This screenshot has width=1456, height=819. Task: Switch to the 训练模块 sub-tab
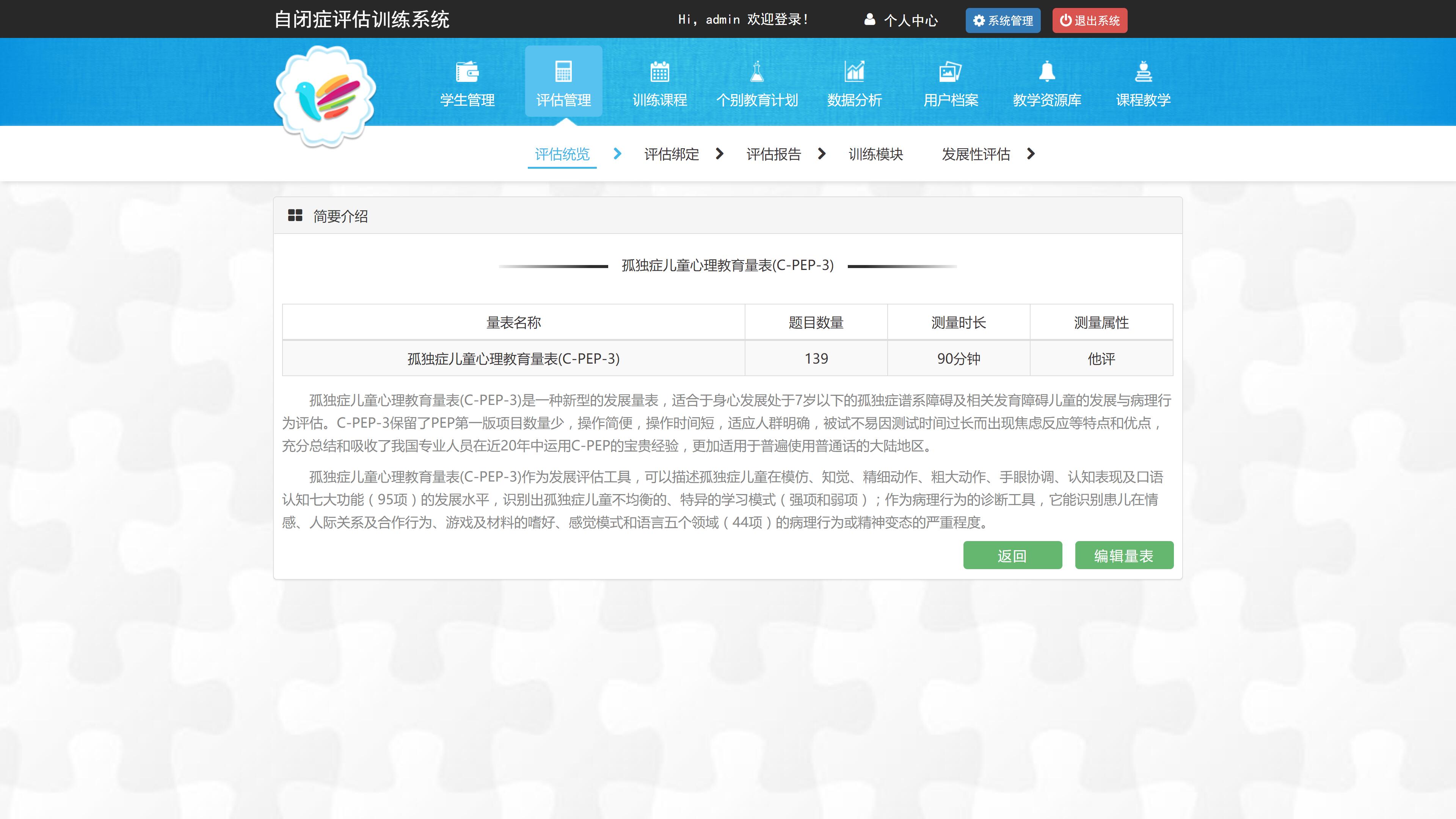tap(875, 154)
